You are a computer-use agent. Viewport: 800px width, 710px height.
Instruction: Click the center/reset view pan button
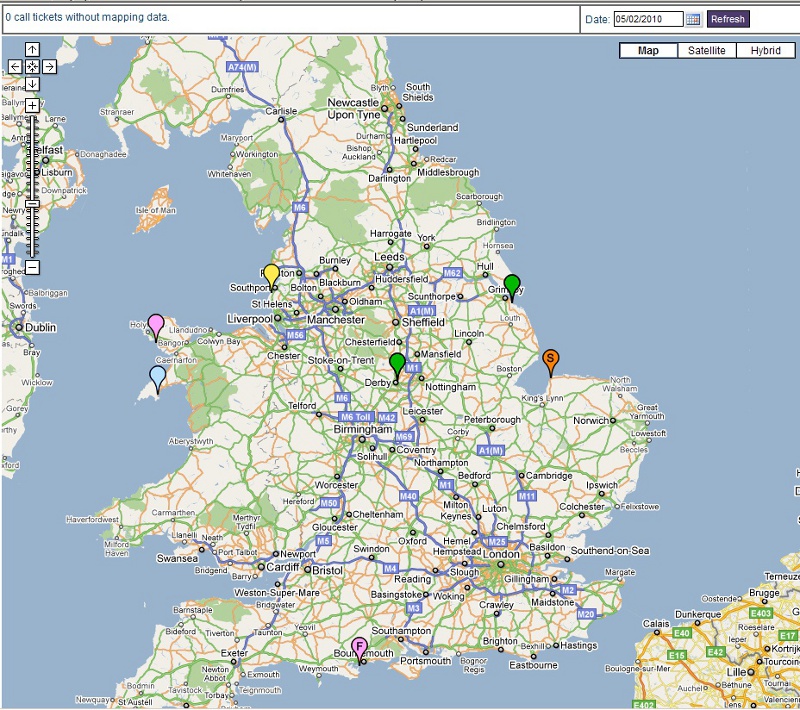click(32, 66)
